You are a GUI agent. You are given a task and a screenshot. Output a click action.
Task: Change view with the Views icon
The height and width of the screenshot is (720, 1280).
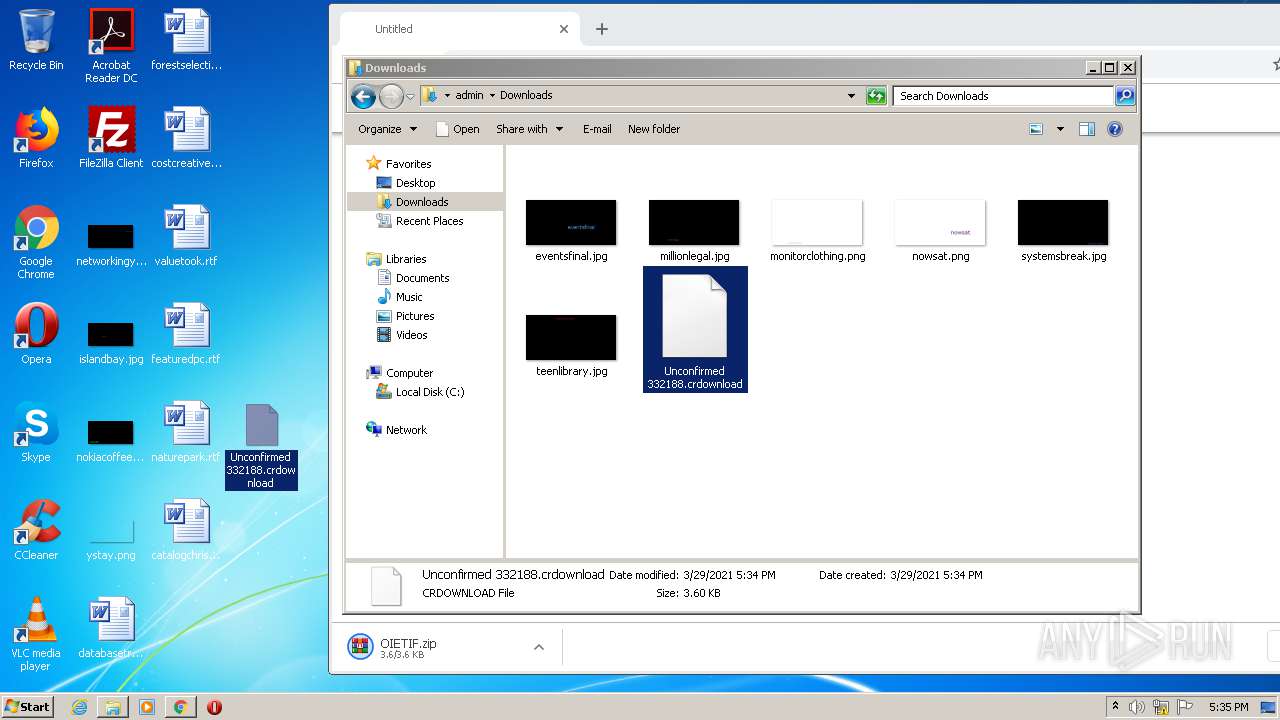click(x=1036, y=129)
